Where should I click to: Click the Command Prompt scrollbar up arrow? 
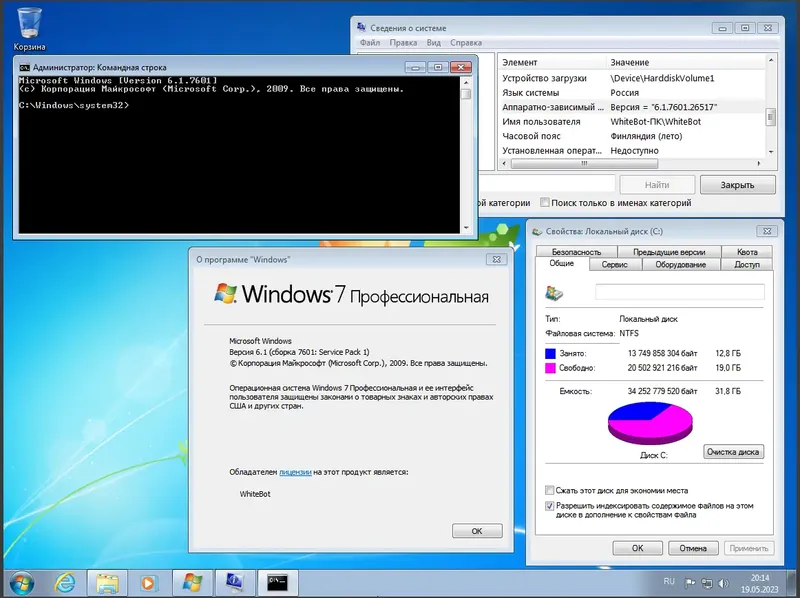point(466,82)
